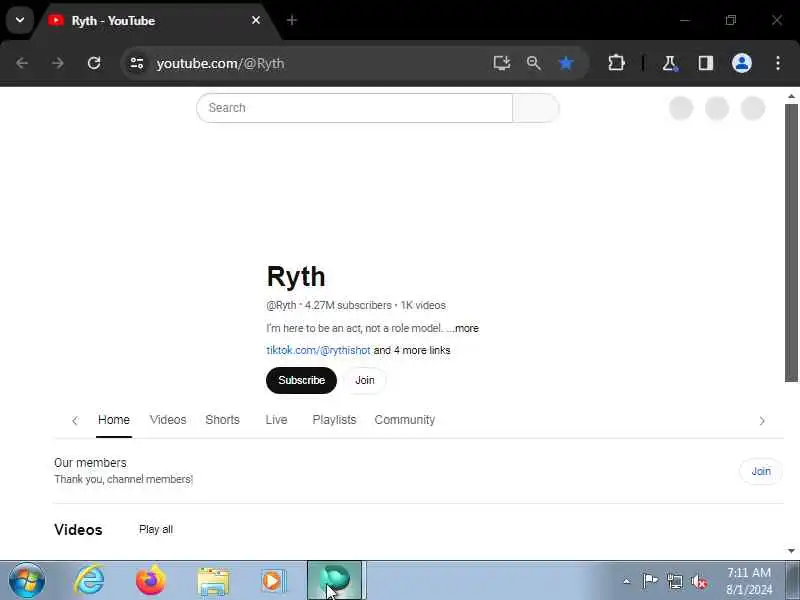Open zoom control in address bar
The image size is (800, 600).
pyautogui.click(x=534, y=63)
